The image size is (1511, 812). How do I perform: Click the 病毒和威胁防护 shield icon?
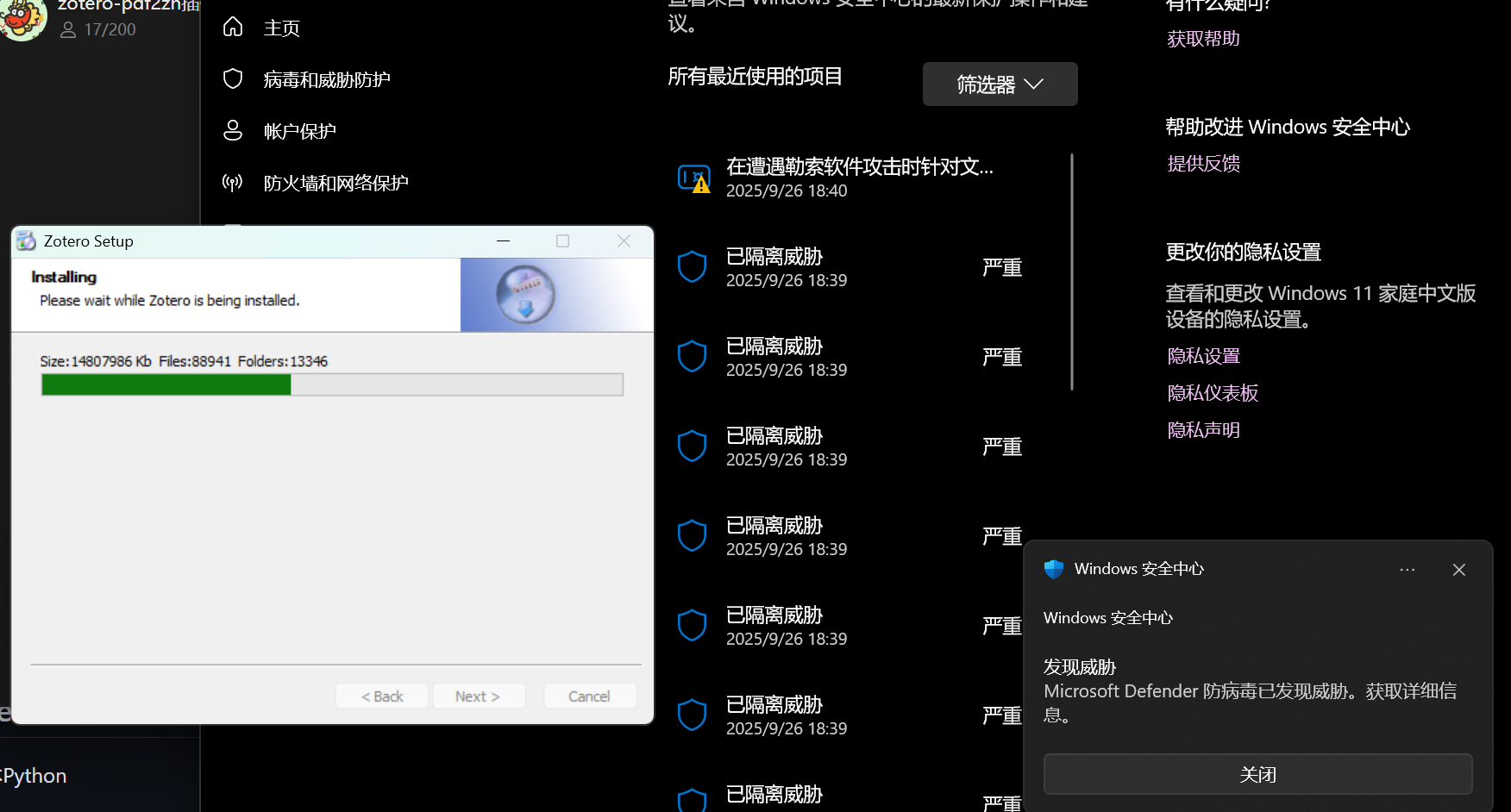click(x=233, y=79)
